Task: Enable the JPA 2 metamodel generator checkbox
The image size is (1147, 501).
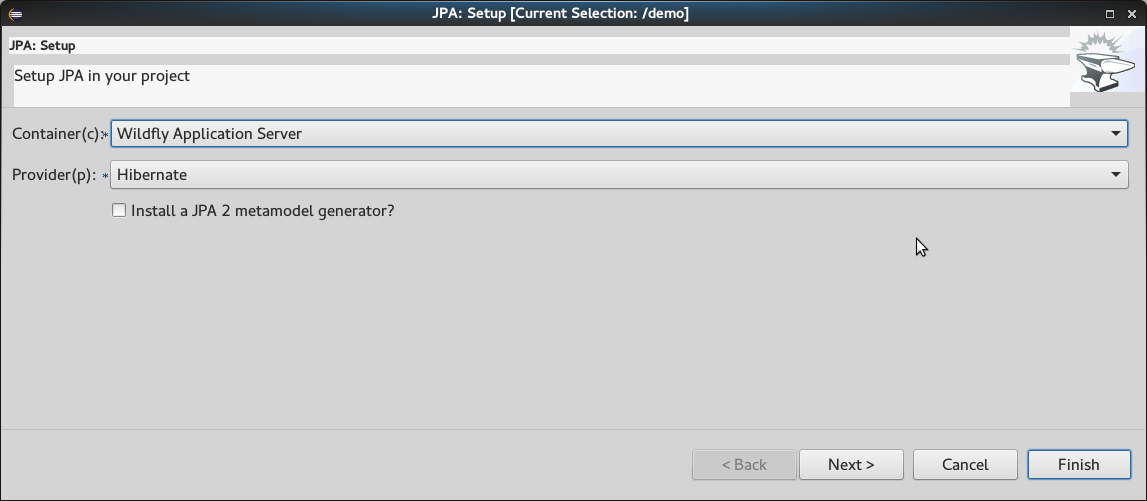Action: (x=119, y=210)
